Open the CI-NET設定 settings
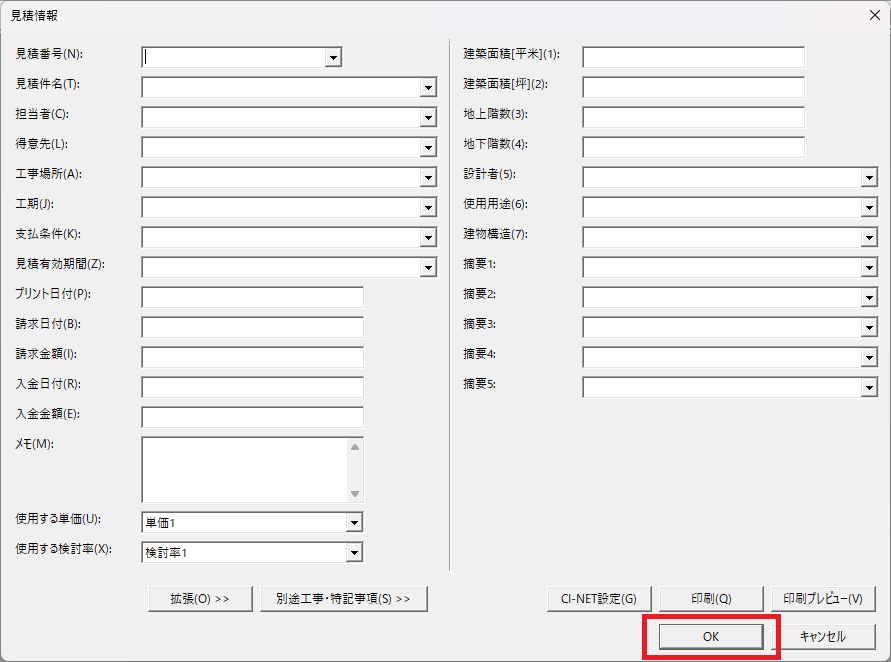This screenshot has height=662, width=891. coord(598,598)
